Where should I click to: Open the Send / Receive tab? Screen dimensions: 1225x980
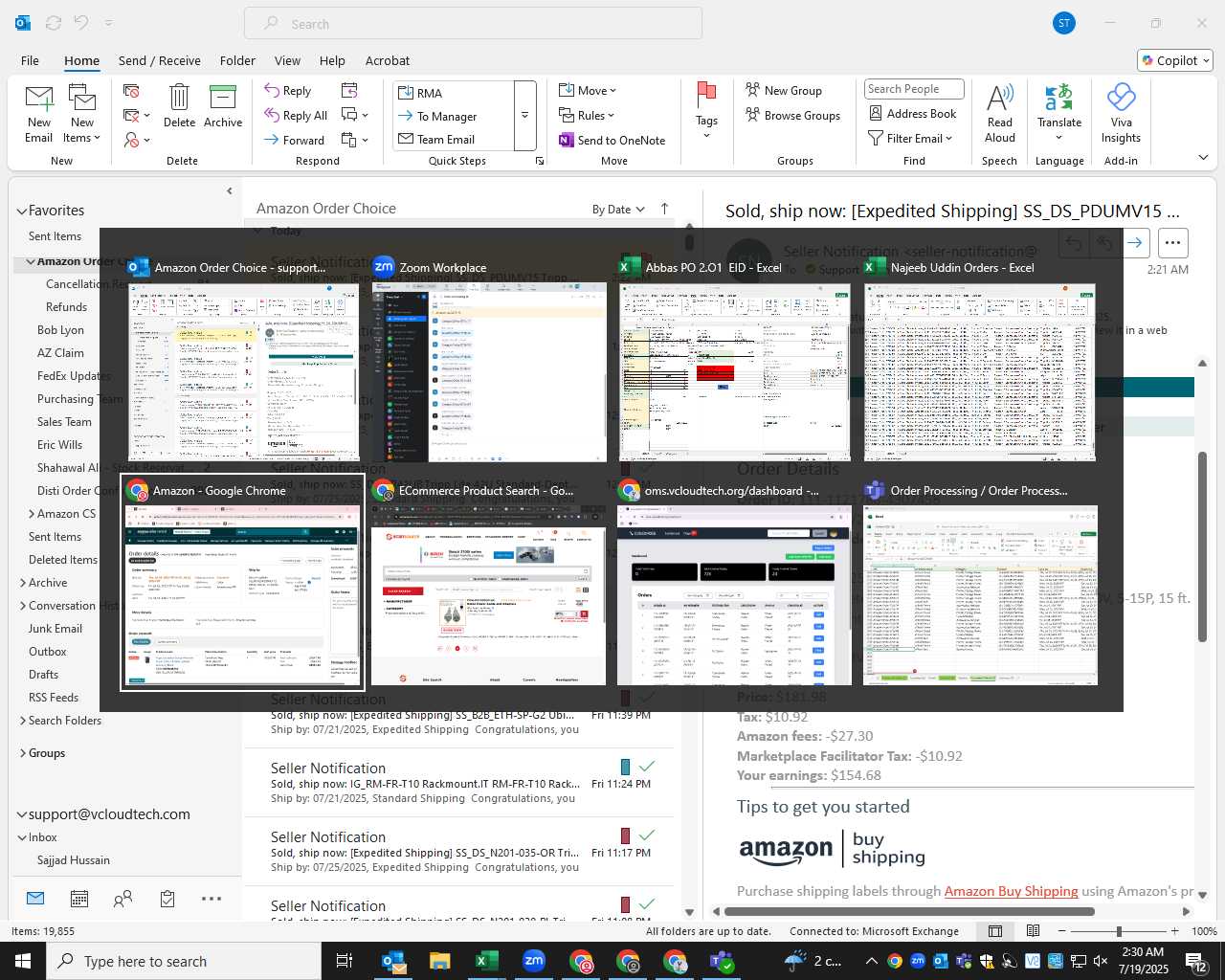tap(160, 60)
